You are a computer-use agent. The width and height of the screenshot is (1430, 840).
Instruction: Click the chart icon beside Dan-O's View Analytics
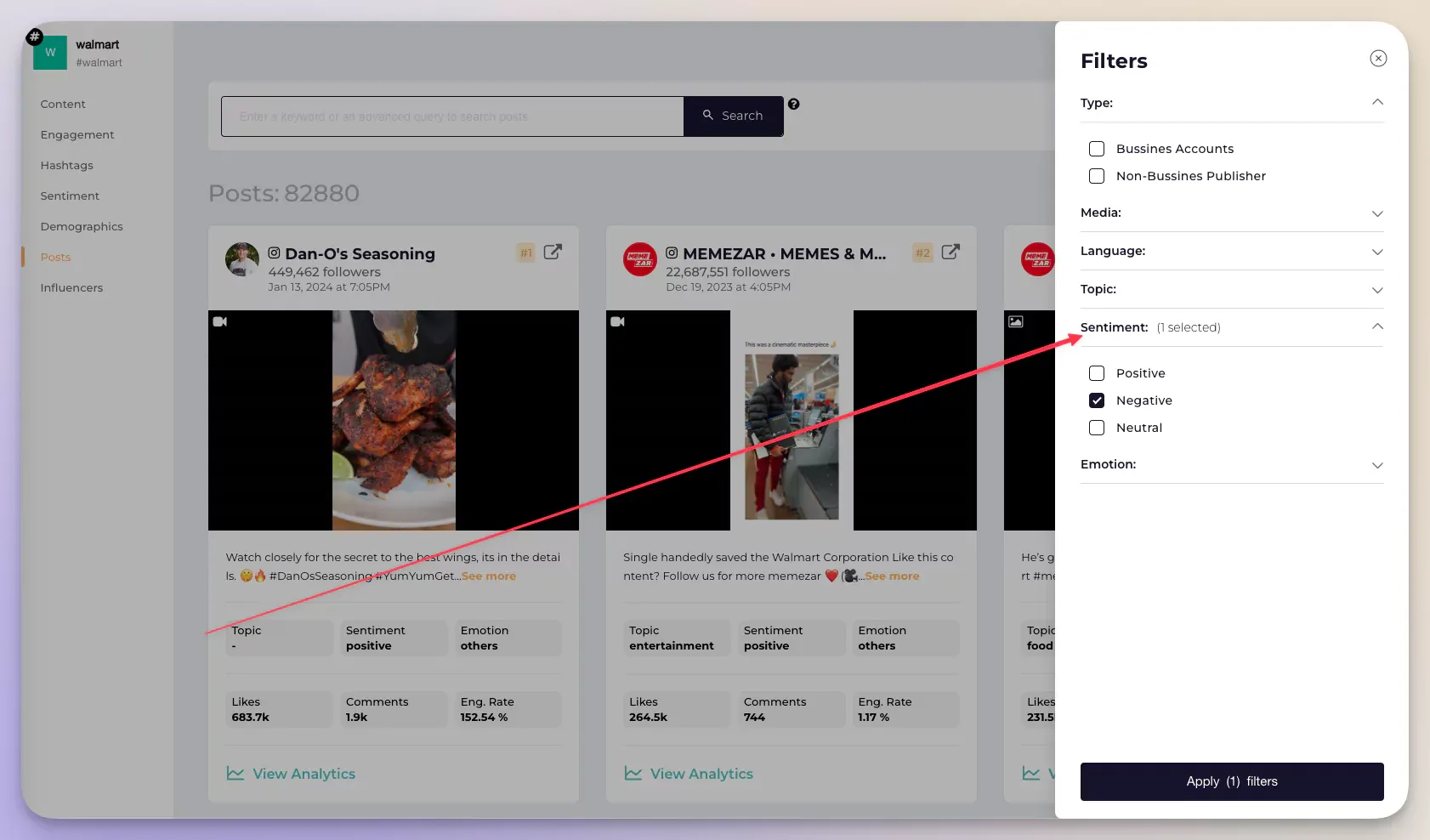click(x=235, y=773)
